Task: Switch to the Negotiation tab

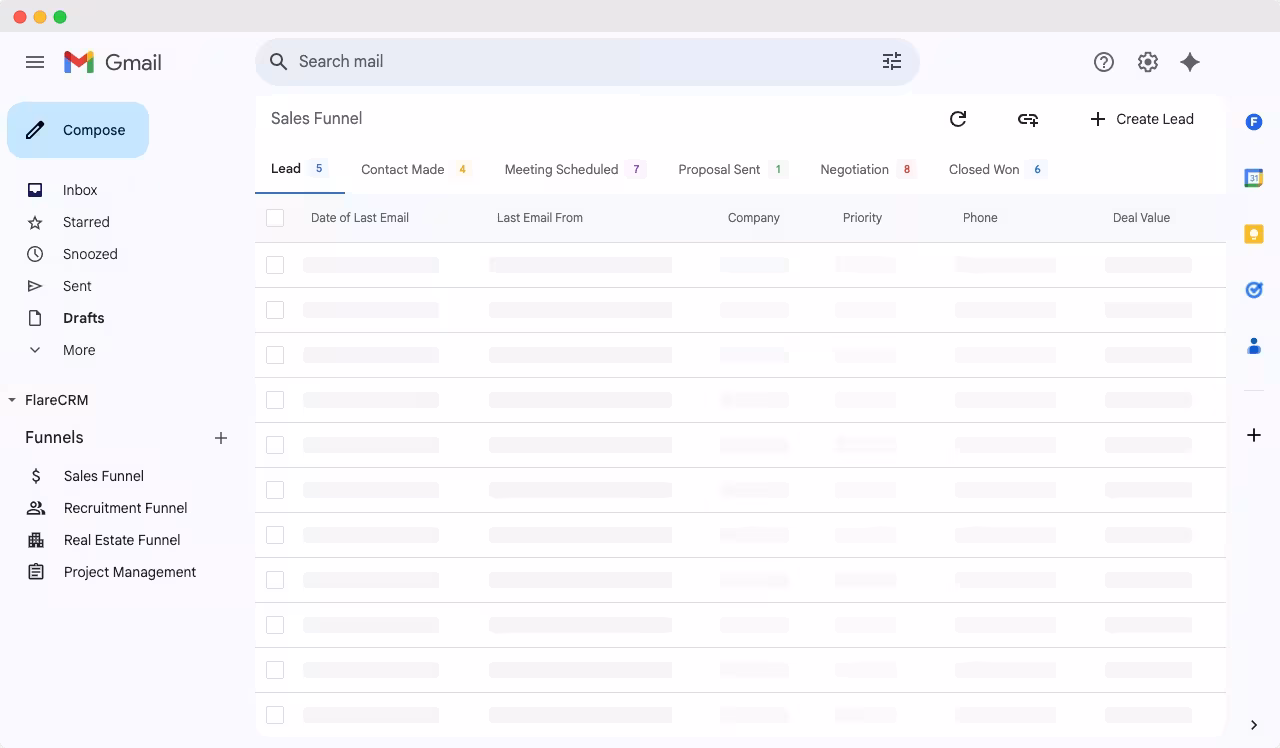Action: (x=854, y=169)
